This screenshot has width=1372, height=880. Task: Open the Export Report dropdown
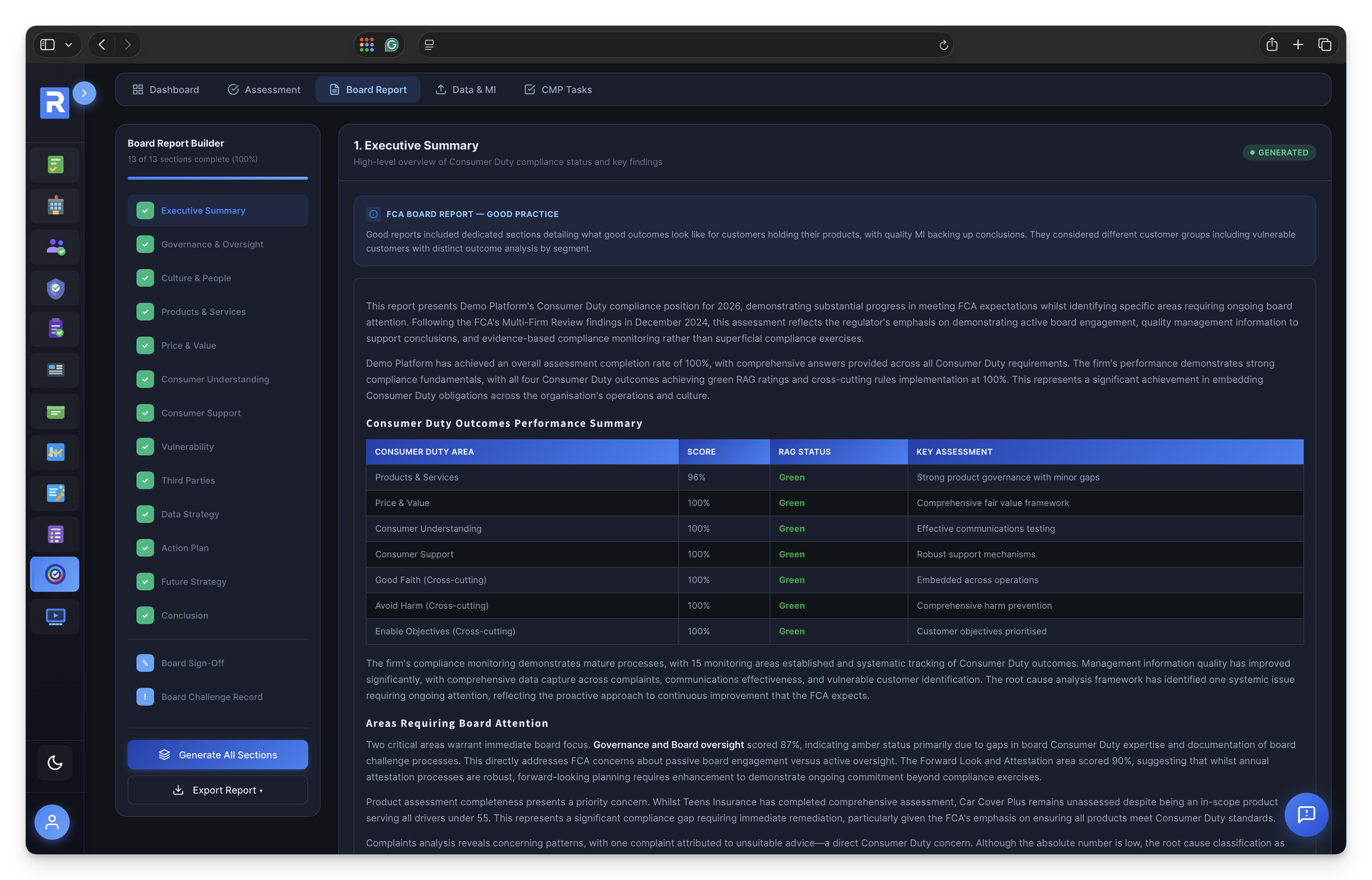click(x=218, y=789)
